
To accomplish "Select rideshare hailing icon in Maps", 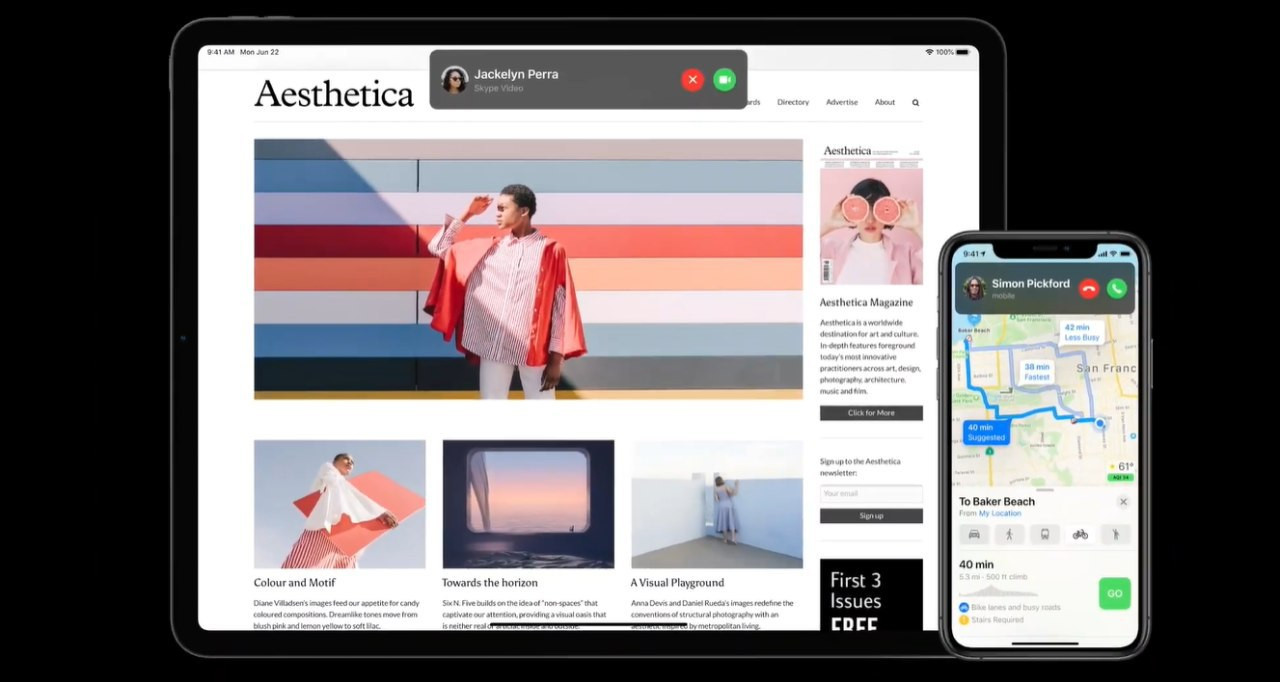I will coord(1116,534).
